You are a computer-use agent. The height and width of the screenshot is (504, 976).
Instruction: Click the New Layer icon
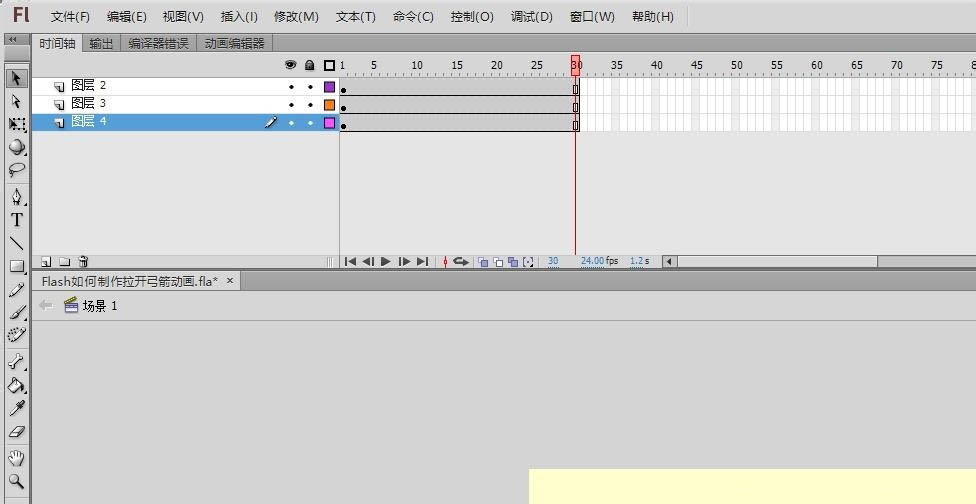(x=45, y=262)
